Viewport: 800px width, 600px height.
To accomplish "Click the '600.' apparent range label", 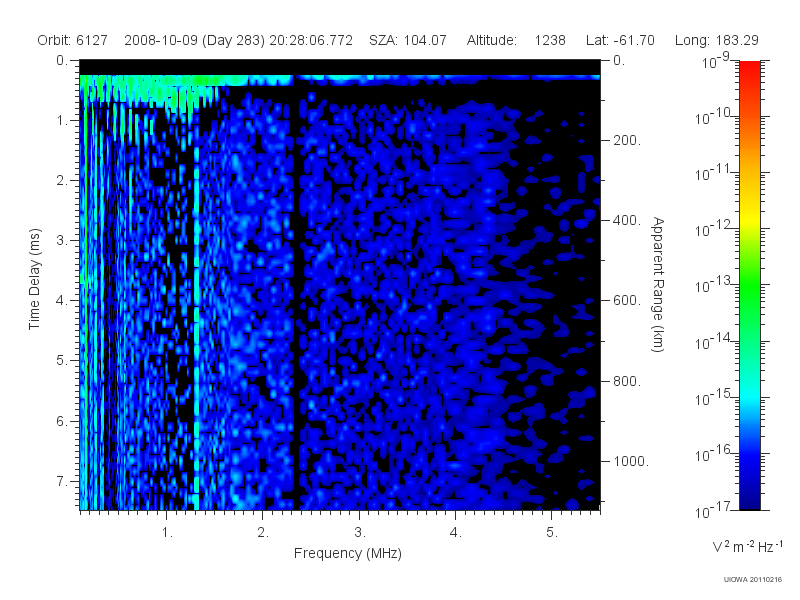I will [x=626, y=301].
